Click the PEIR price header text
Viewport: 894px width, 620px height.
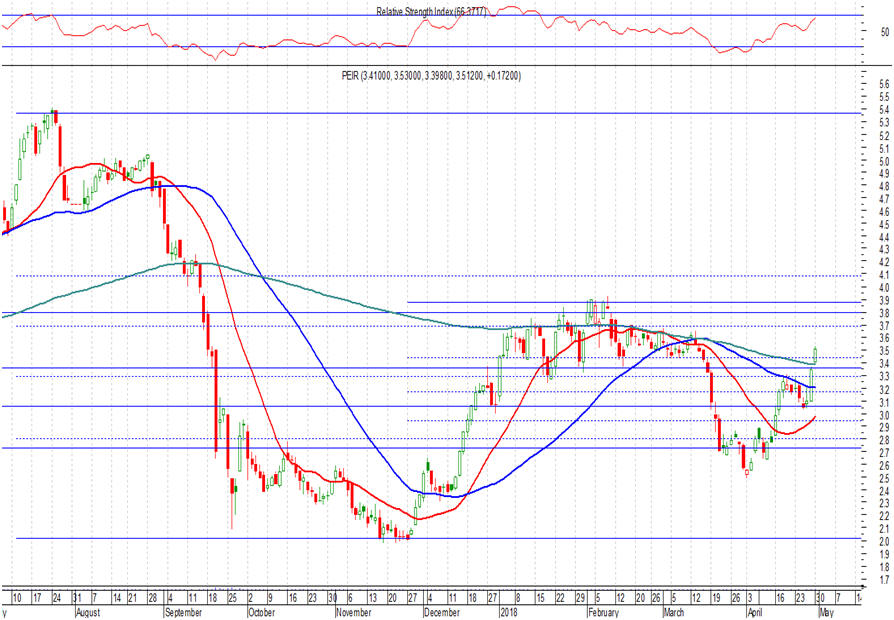click(430, 75)
